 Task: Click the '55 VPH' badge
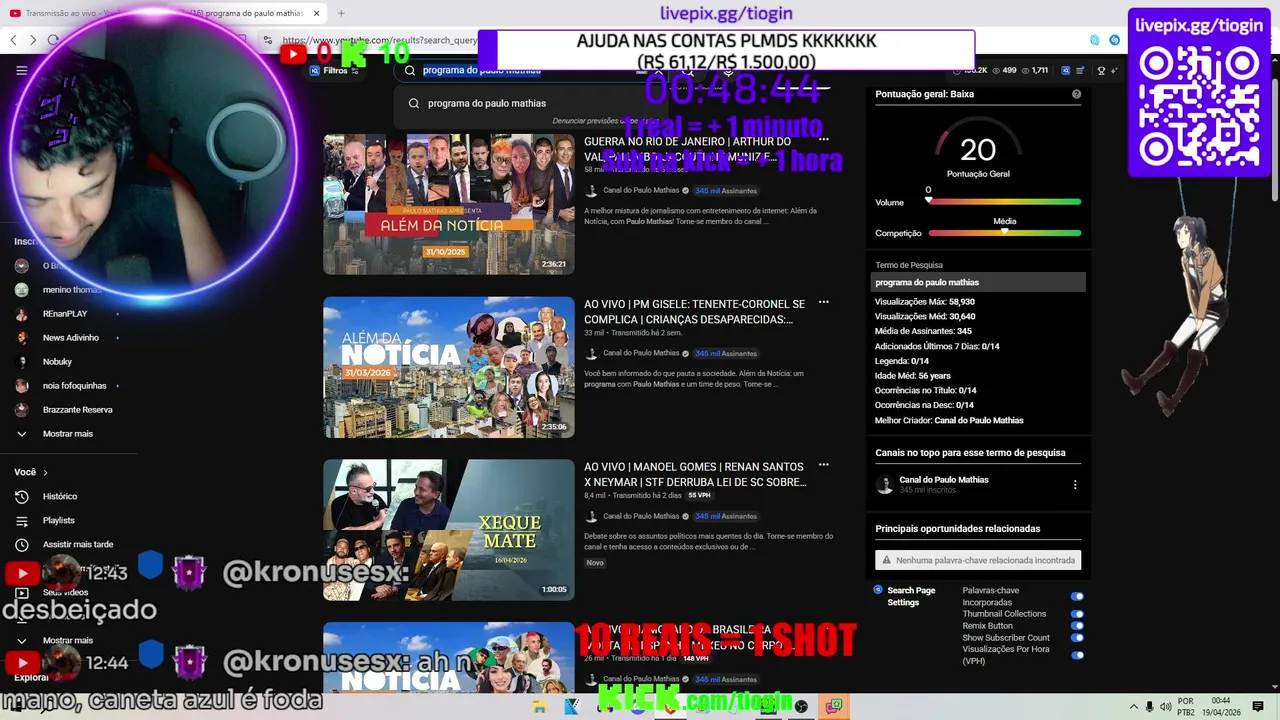click(x=699, y=495)
